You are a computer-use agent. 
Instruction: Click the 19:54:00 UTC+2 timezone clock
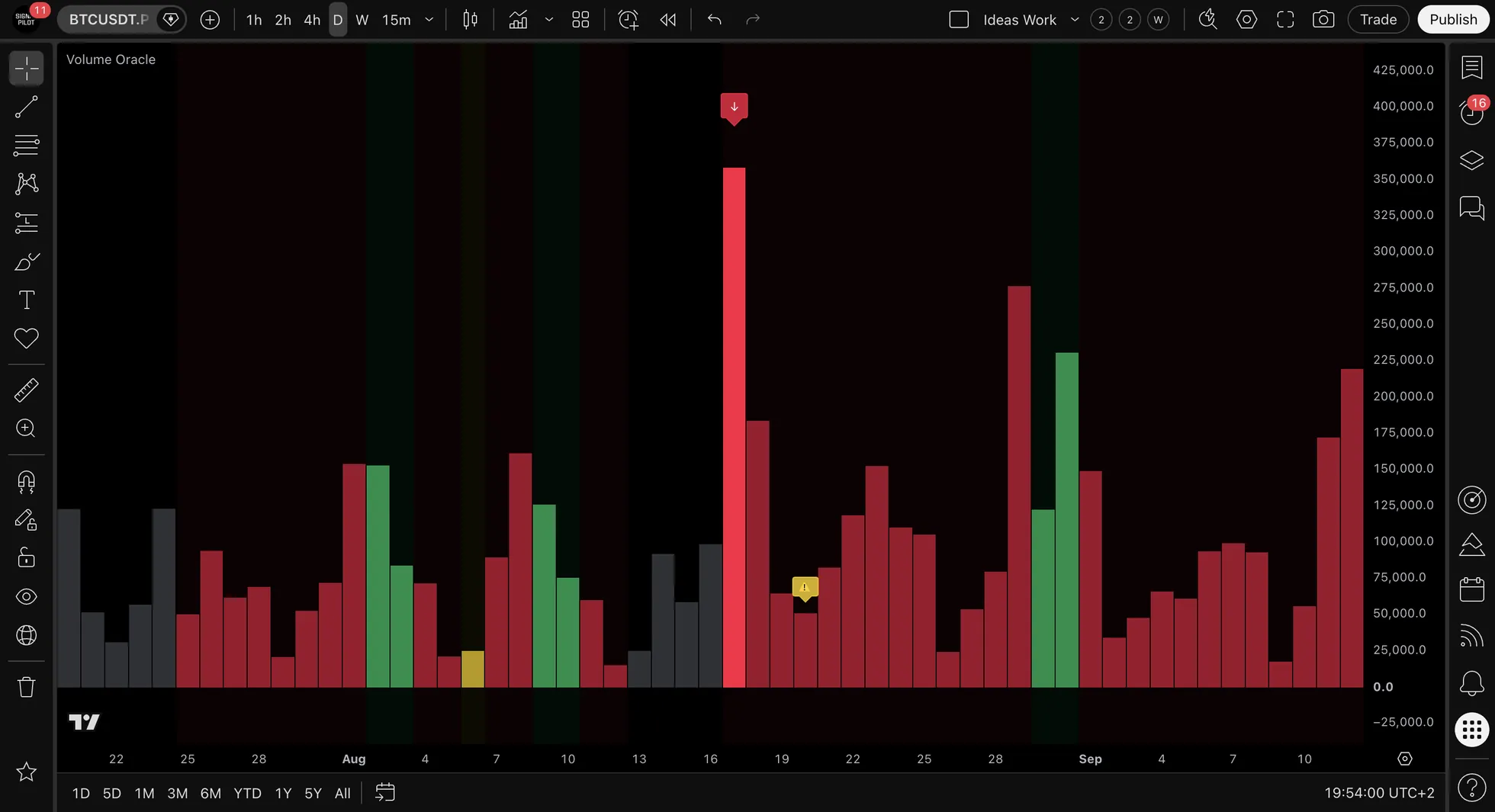(x=1379, y=793)
